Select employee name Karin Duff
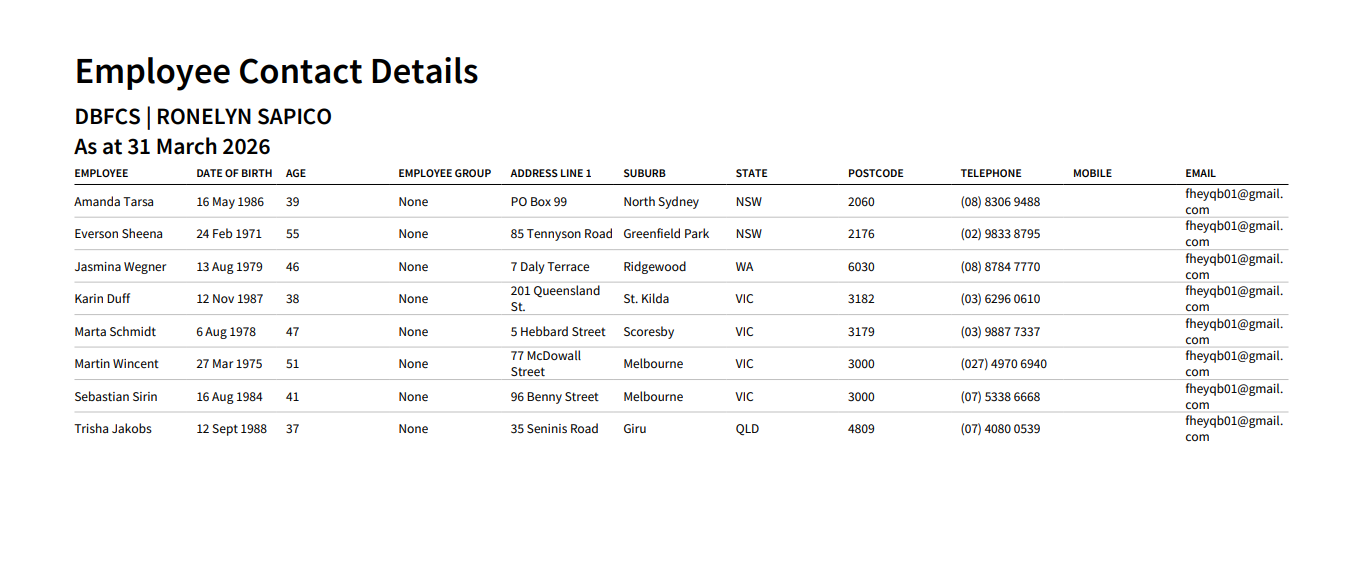Viewport: 1348px width, 576px height. coord(102,299)
